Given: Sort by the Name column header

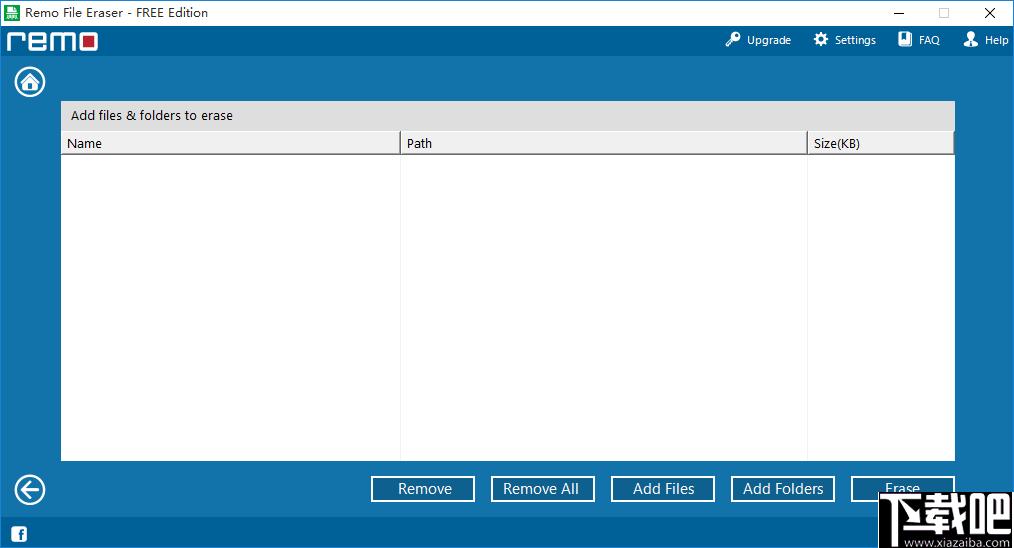Looking at the screenshot, I should coord(231,143).
